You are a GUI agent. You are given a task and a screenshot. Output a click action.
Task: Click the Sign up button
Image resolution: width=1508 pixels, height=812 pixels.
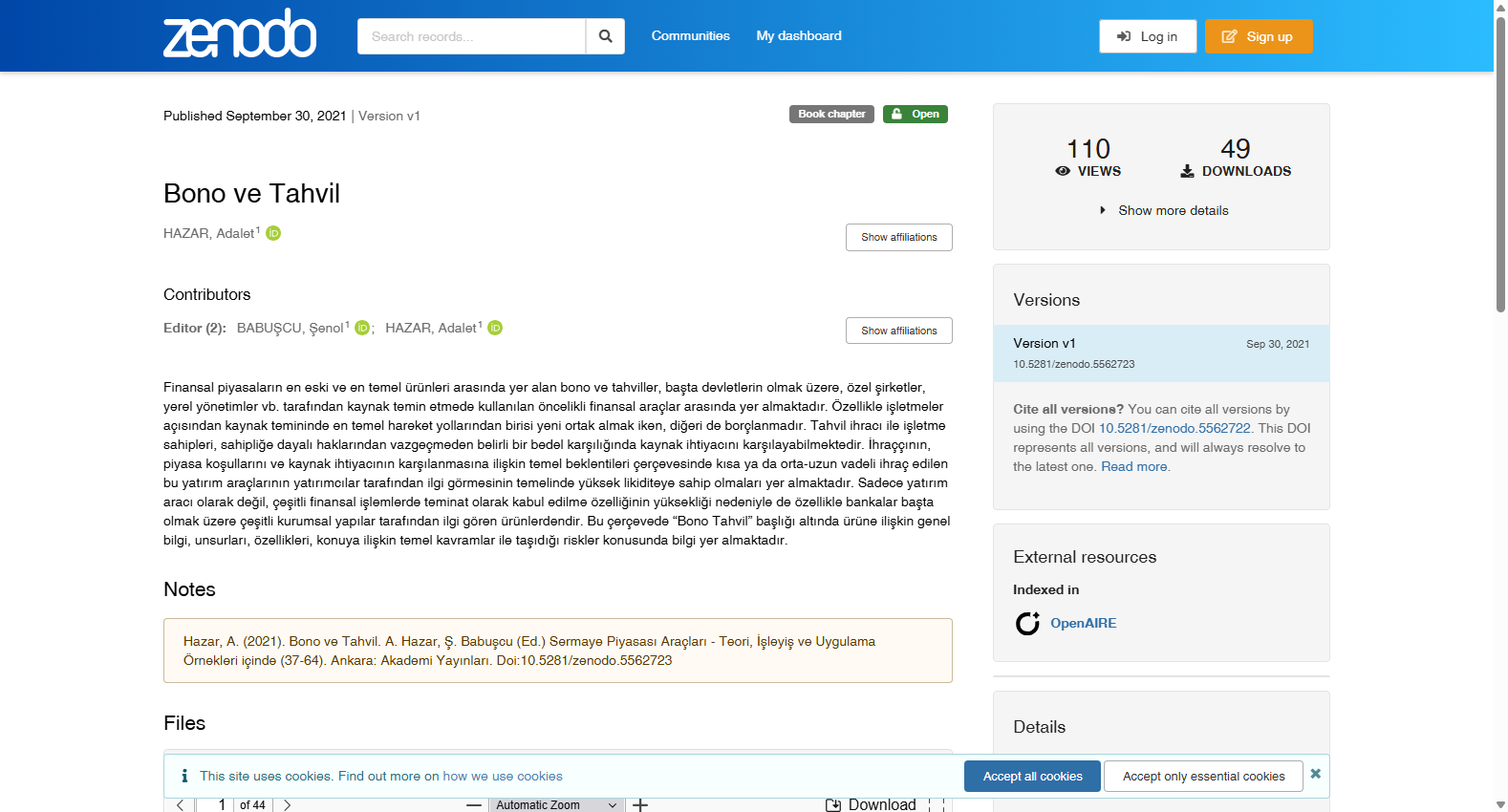click(x=1259, y=36)
